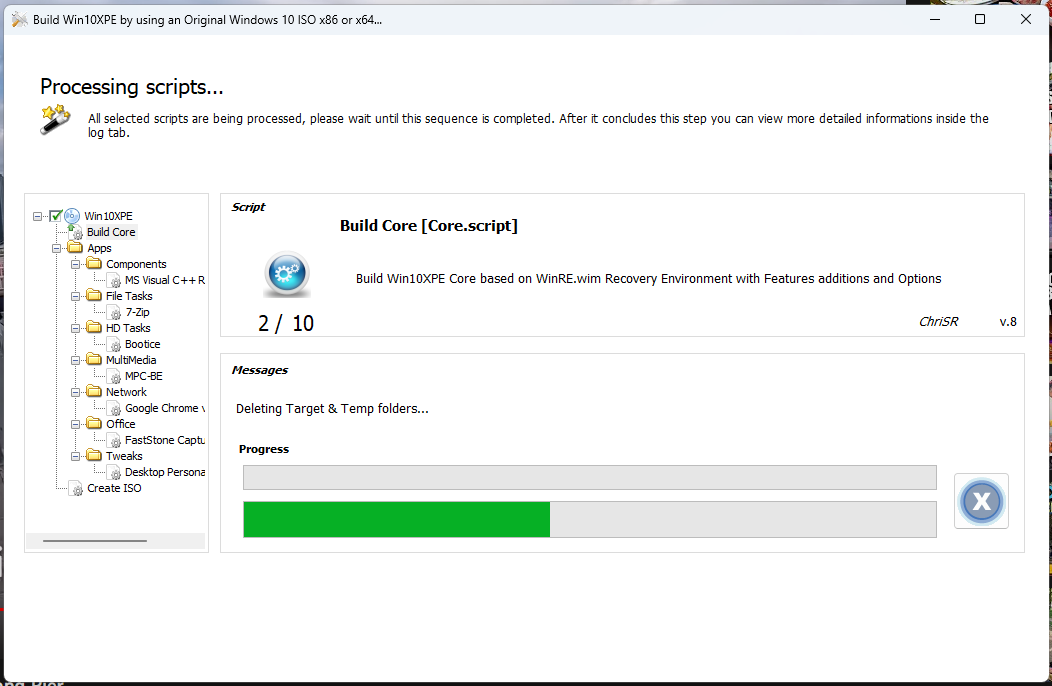Click the Apps folder icon

75,248
